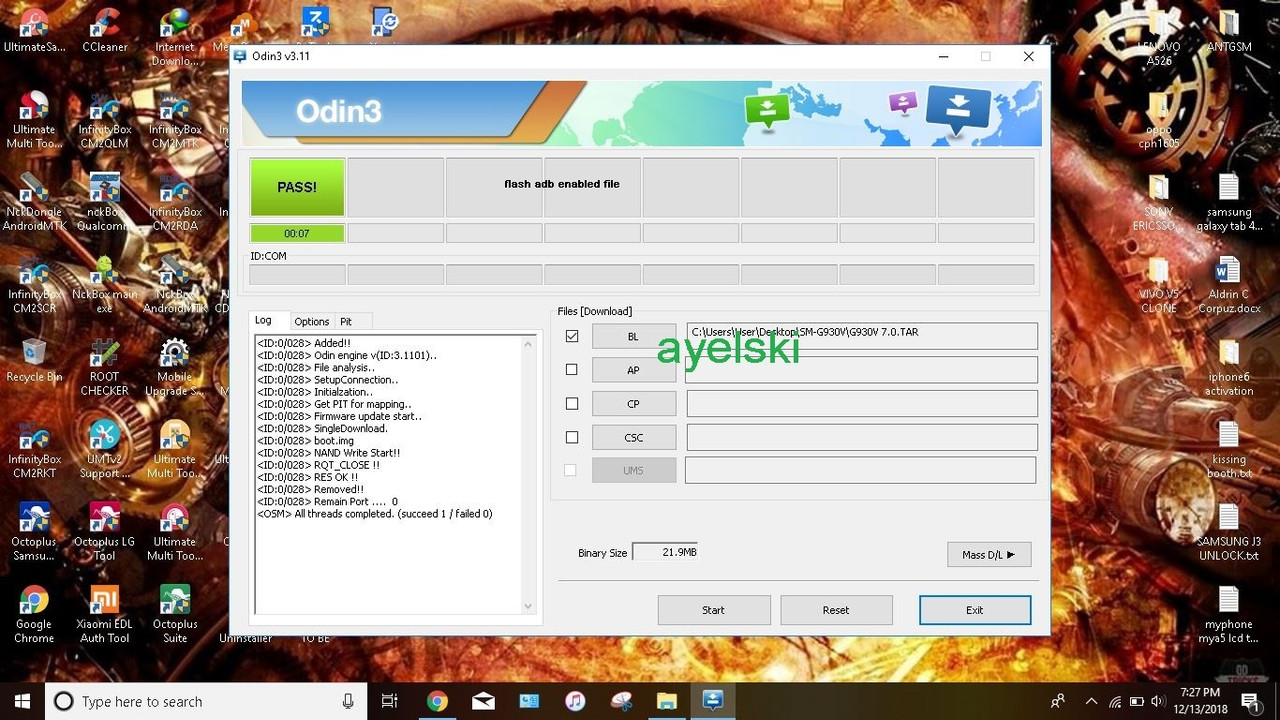Open the Mass D/L dropdown button
The width and height of the screenshot is (1280, 720).
pos(989,554)
